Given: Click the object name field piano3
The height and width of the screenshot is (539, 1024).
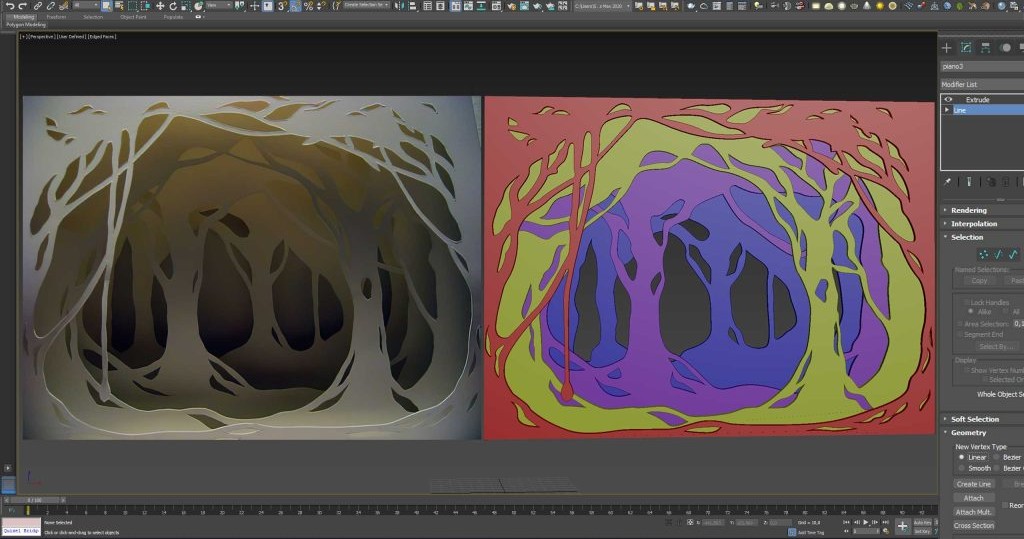Looking at the screenshot, I should tap(982, 67).
